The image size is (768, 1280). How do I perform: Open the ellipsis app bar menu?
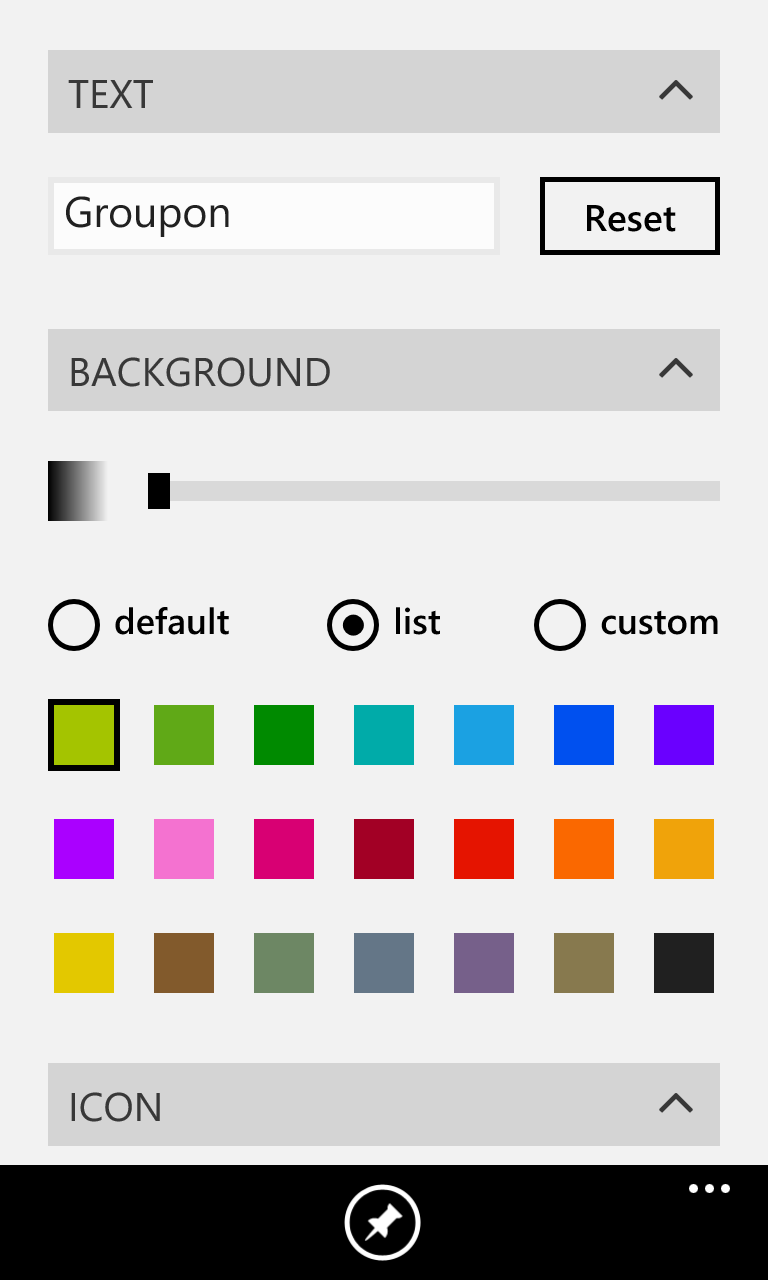click(x=709, y=1188)
